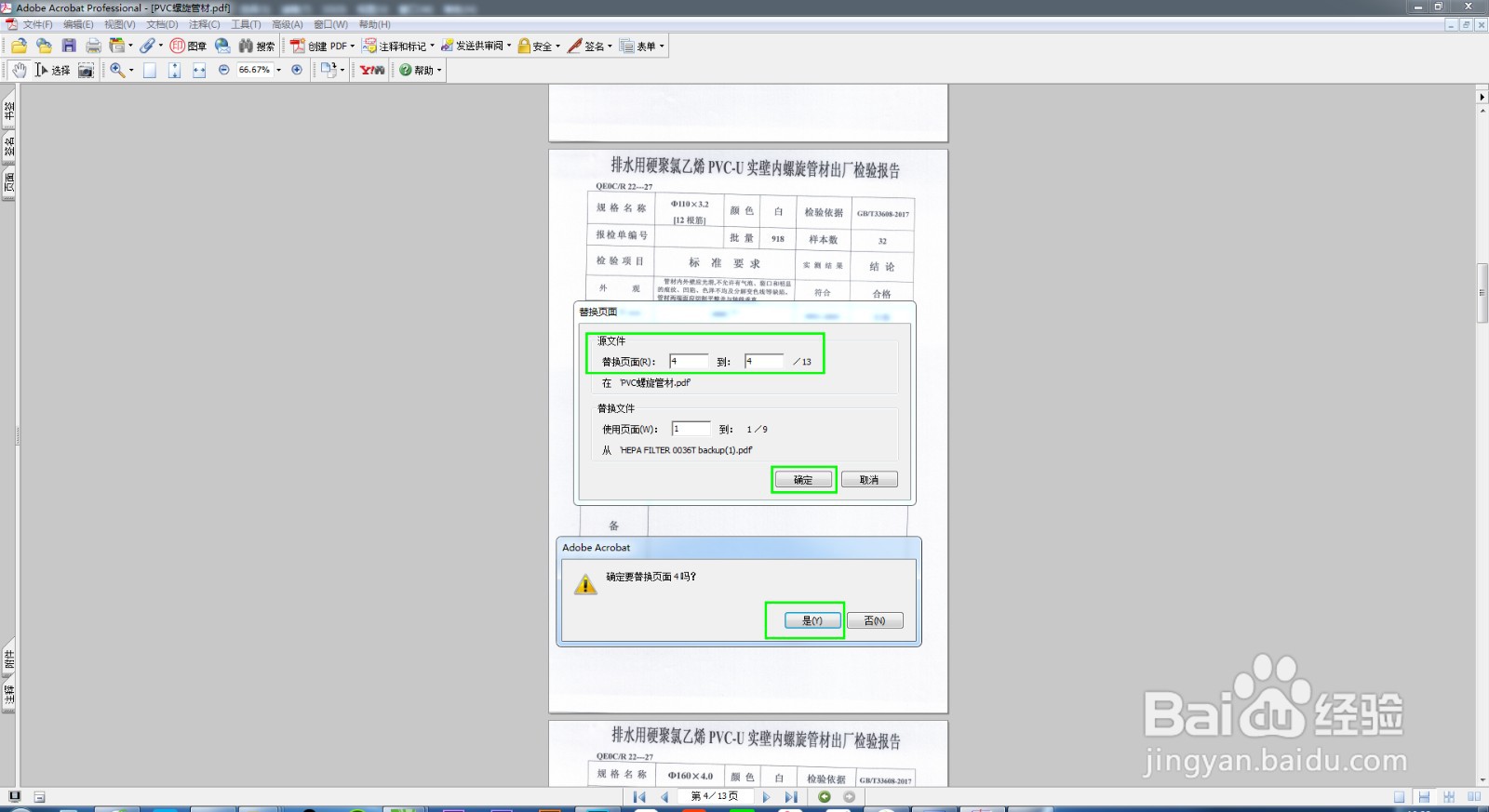The height and width of the screenshot is (812, 1489).
Task: Click the page number box 第 4/13 页
Action: coord(715,796)
